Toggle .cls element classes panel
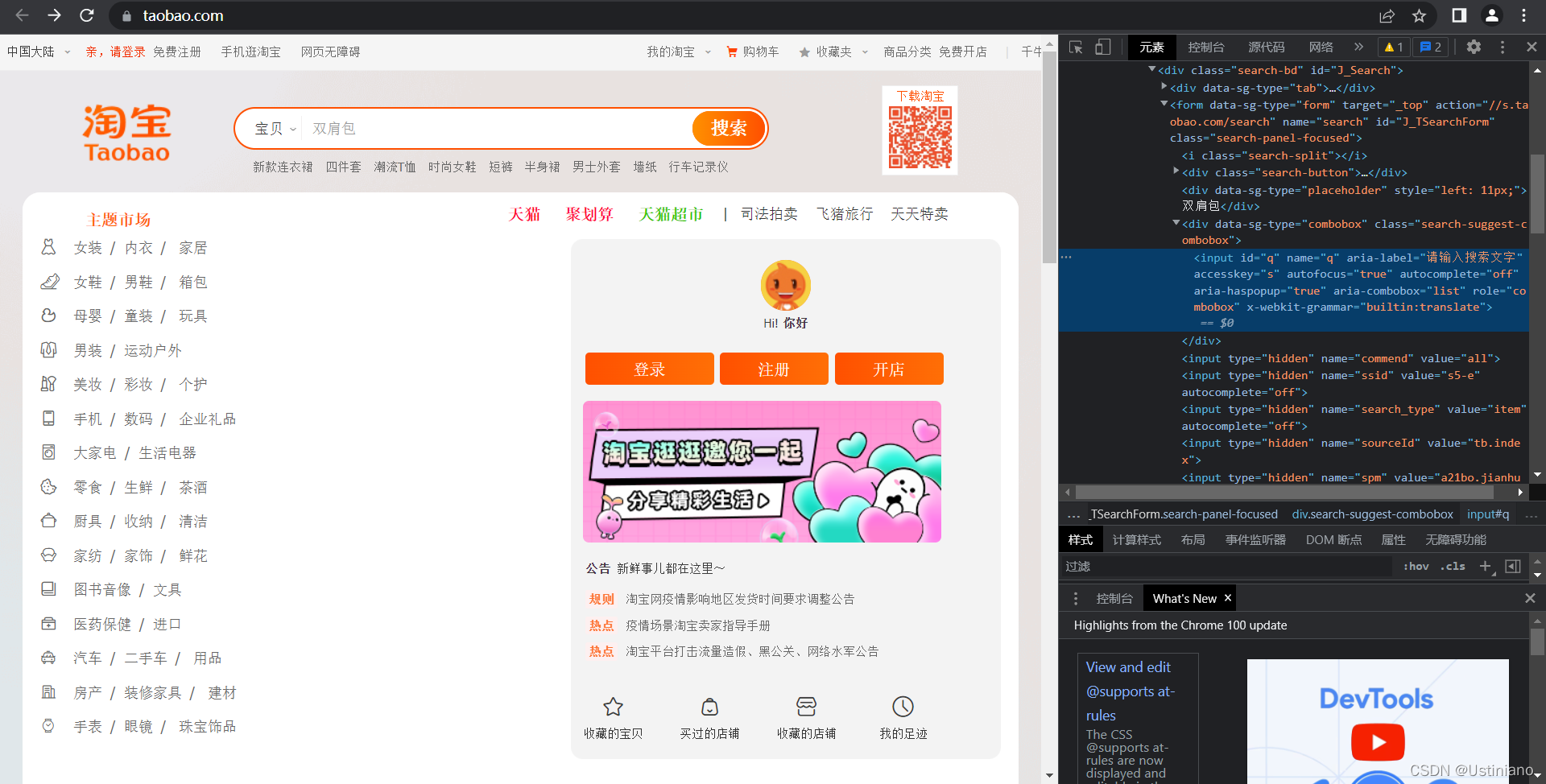Viewport: 1546px width, 784px height. [1453, 566]
